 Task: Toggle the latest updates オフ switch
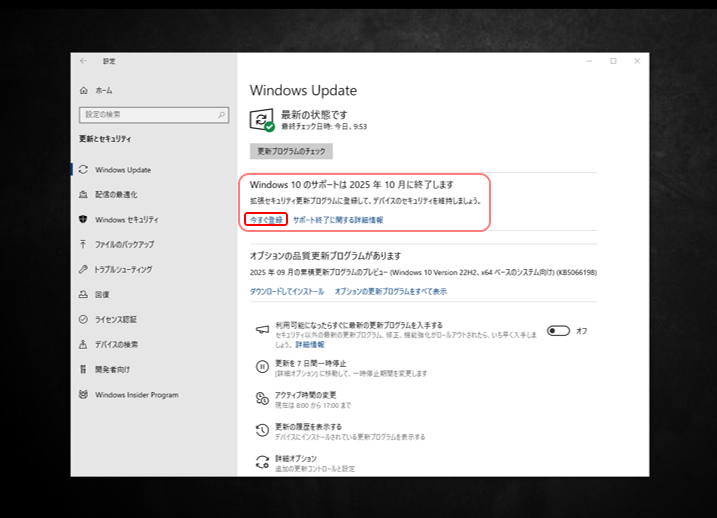click(x=558, y=330)
